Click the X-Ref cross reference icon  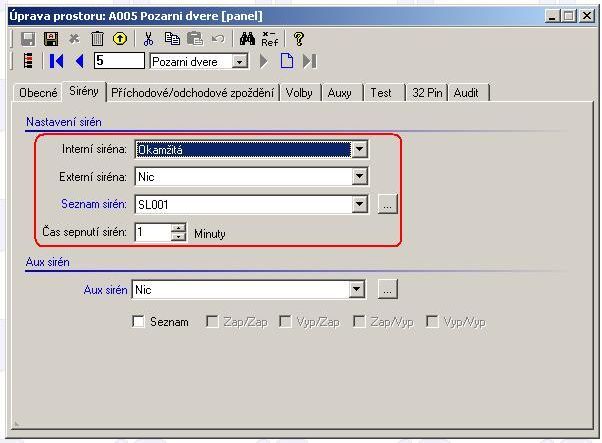(270, 39)
